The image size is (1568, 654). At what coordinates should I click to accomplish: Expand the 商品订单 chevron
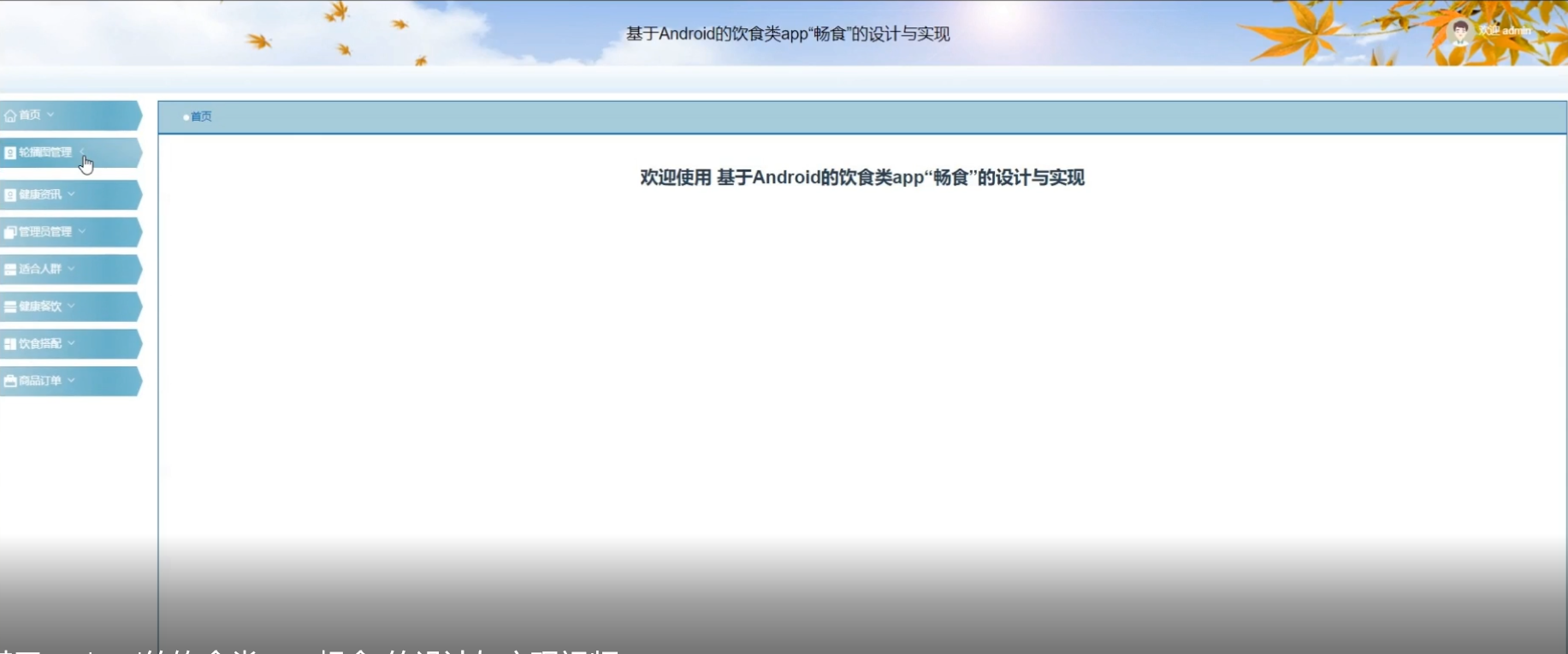[x=71, y=380]
